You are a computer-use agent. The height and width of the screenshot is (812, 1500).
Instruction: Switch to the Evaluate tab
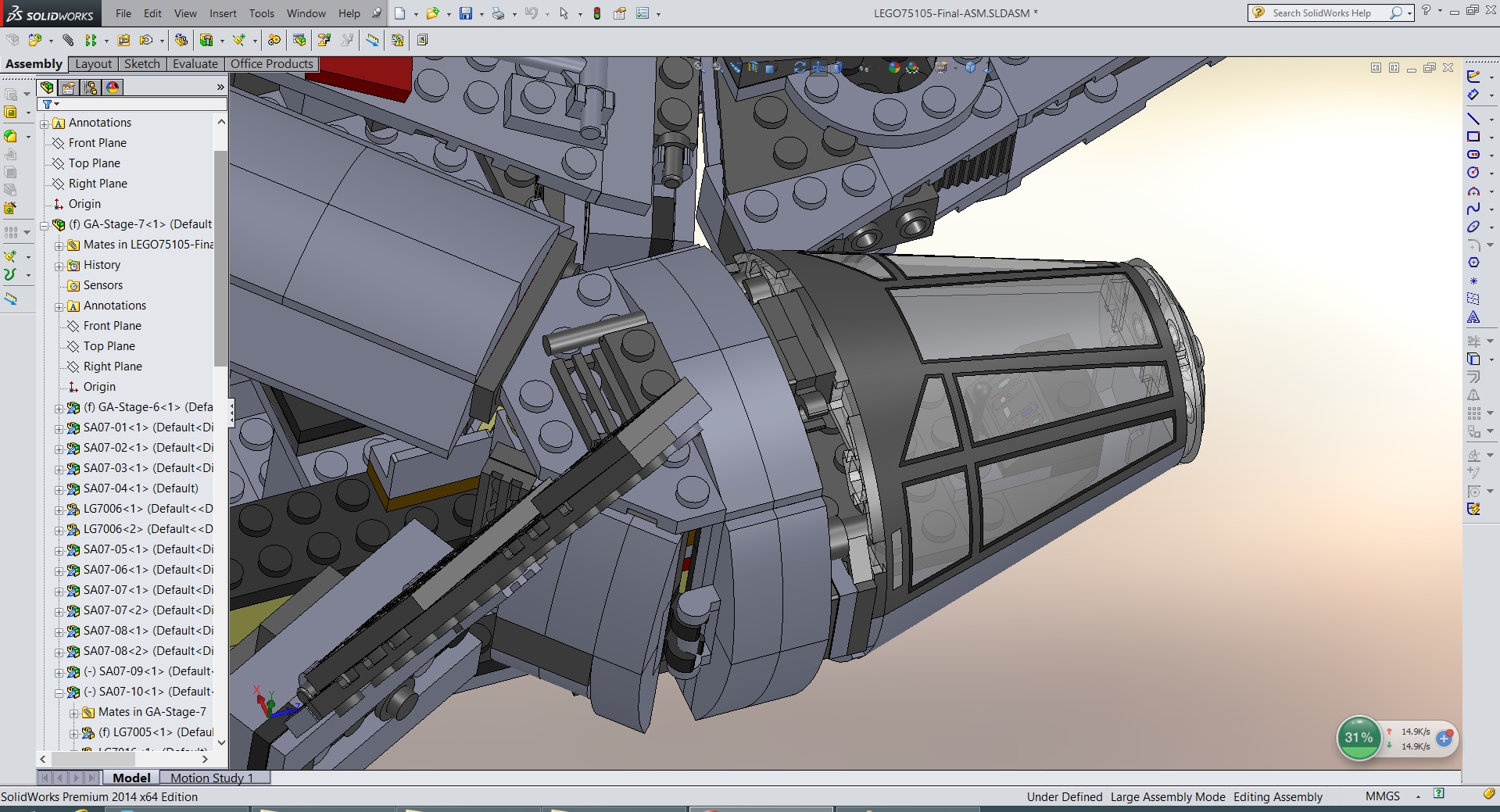click(x=195, y=64)
